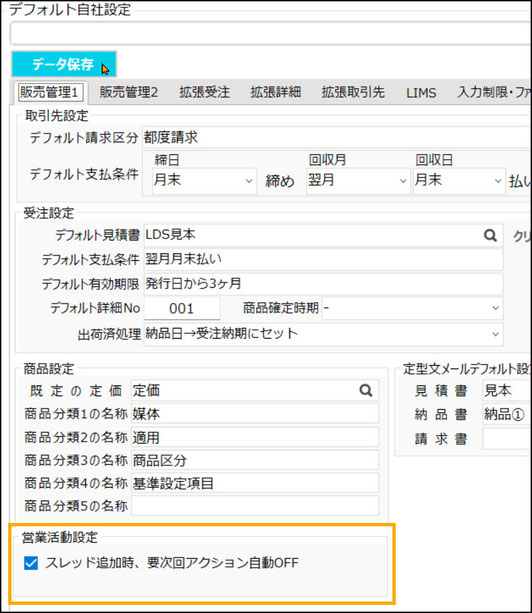Switch to the 販売管理1 tab
Screen dimensions: 532x613
49,92
